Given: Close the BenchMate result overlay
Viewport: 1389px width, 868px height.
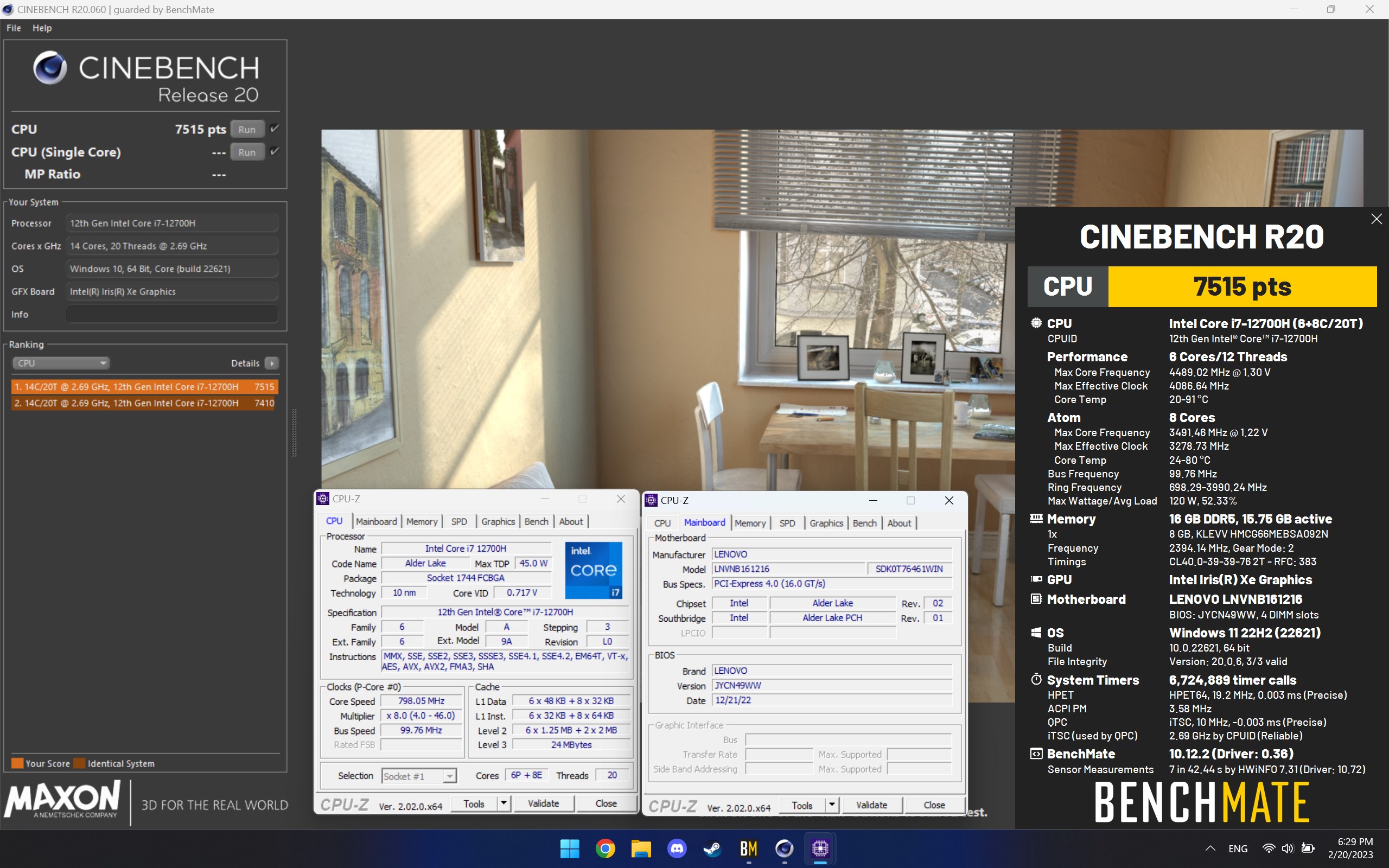Looking at the screenshot, I should [1376, 219].
